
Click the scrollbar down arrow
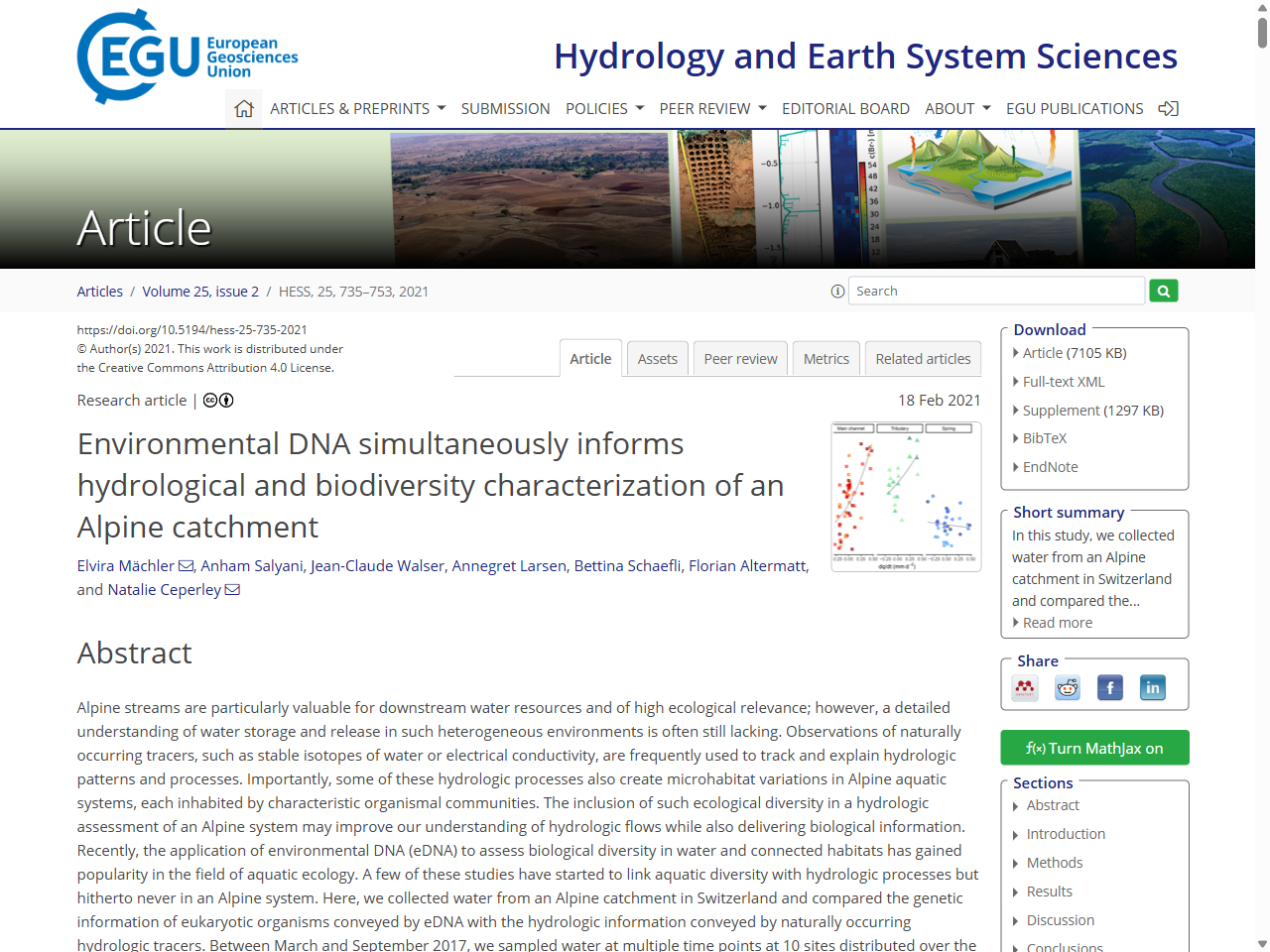pos(1262,944)
